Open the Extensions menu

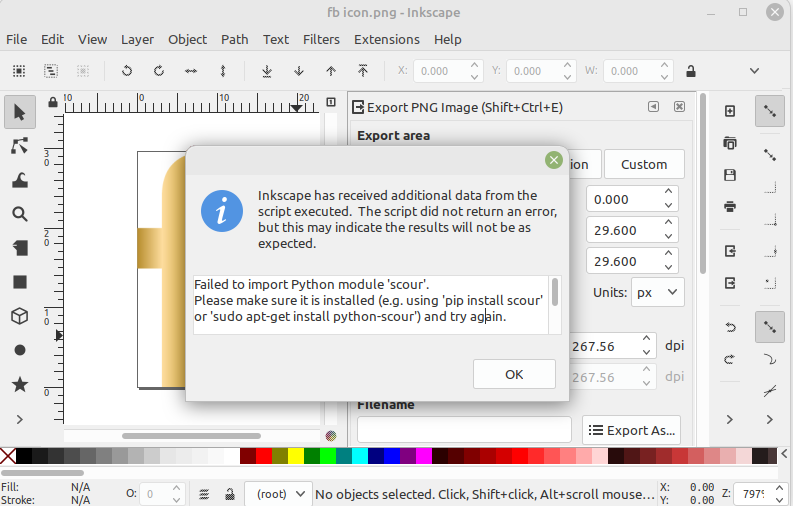point(387,39)
